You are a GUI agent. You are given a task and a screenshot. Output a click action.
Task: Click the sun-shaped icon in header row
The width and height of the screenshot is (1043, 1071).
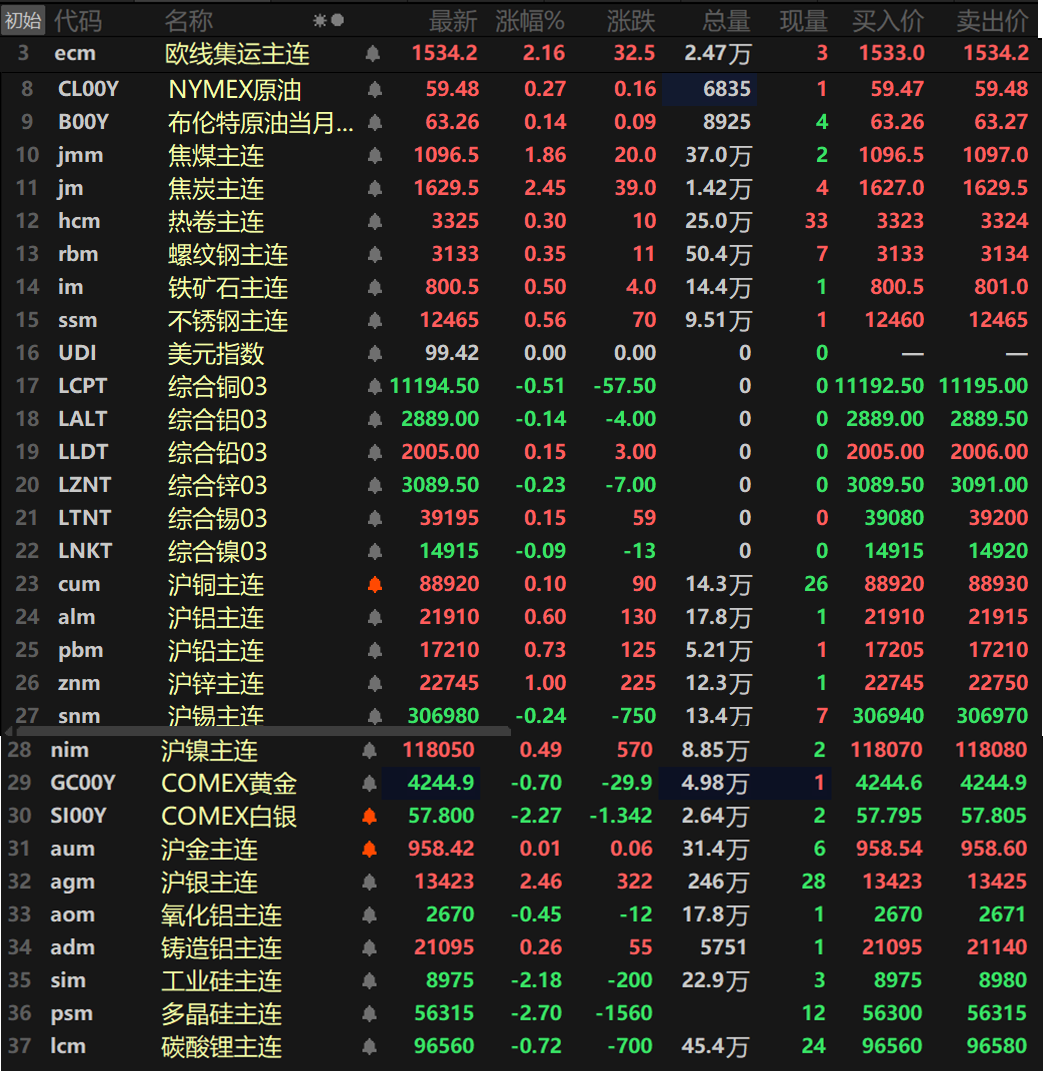tap(319, 20)
